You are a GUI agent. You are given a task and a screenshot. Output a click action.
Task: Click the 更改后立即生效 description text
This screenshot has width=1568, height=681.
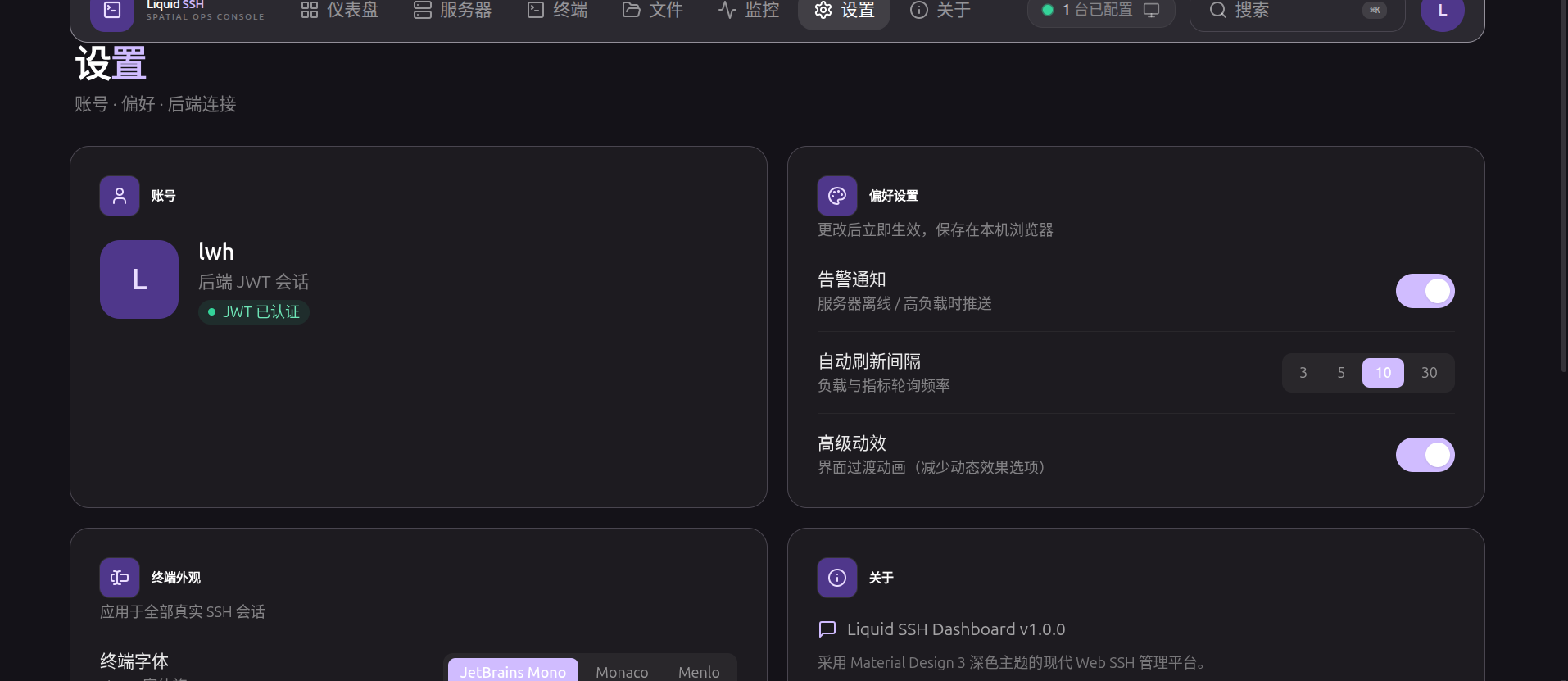[936, 230]
